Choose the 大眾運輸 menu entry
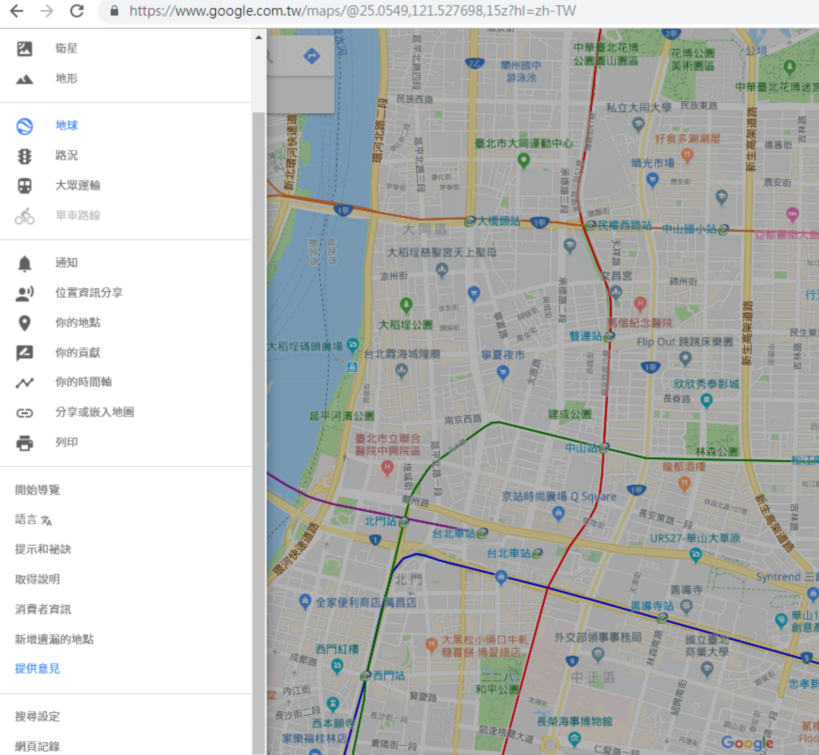The image size is (819, 755). [78, 185]
